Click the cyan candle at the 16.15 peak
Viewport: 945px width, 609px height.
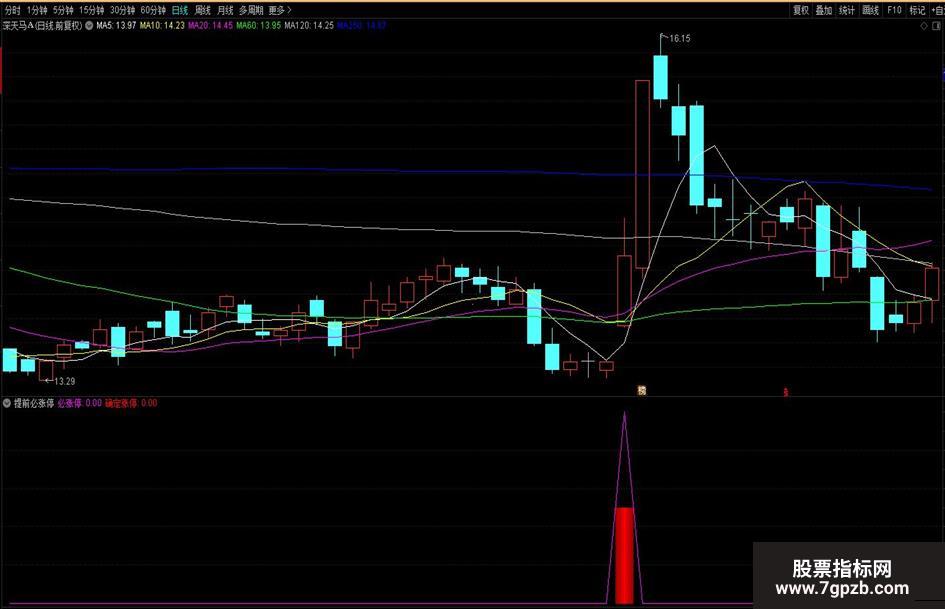click(x=661, y=77)
